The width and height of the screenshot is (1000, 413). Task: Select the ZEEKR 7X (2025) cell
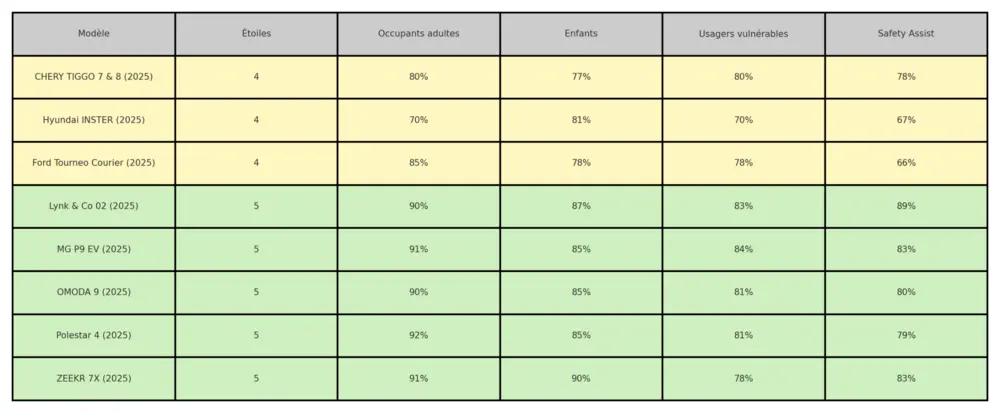tap(94, 379)
